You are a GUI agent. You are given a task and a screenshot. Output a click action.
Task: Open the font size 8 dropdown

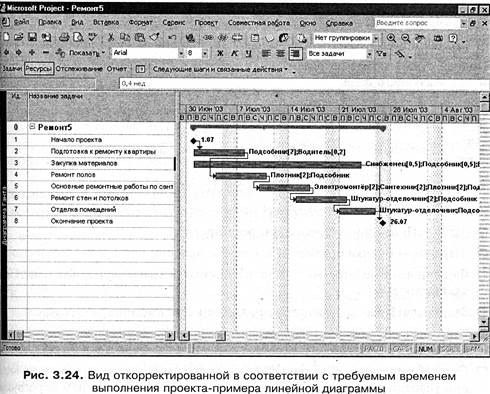pos(205,53)
